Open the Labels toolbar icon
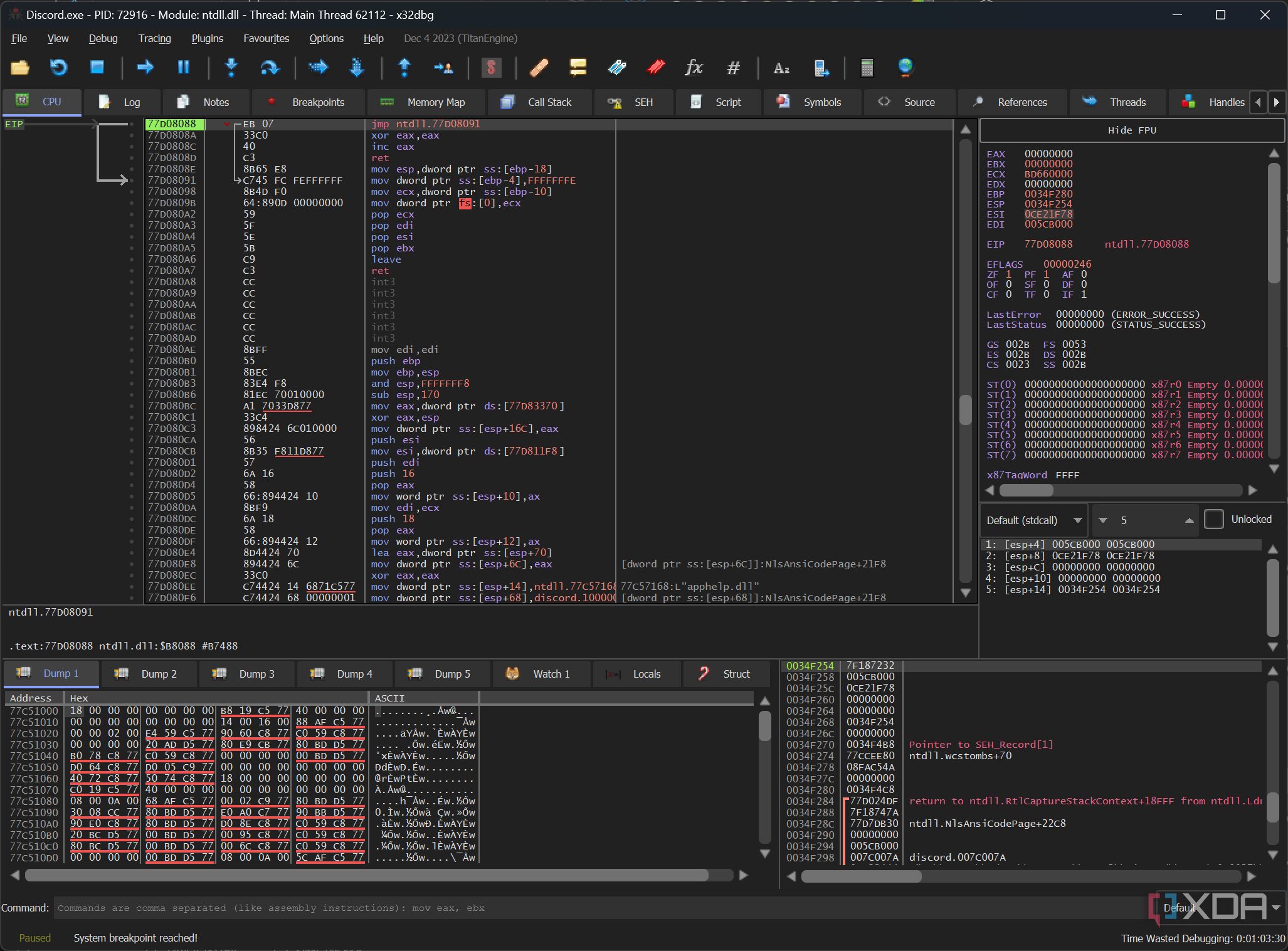This screenshot has width=1288, height=951. pyautogui.click(x=617, y=67)
